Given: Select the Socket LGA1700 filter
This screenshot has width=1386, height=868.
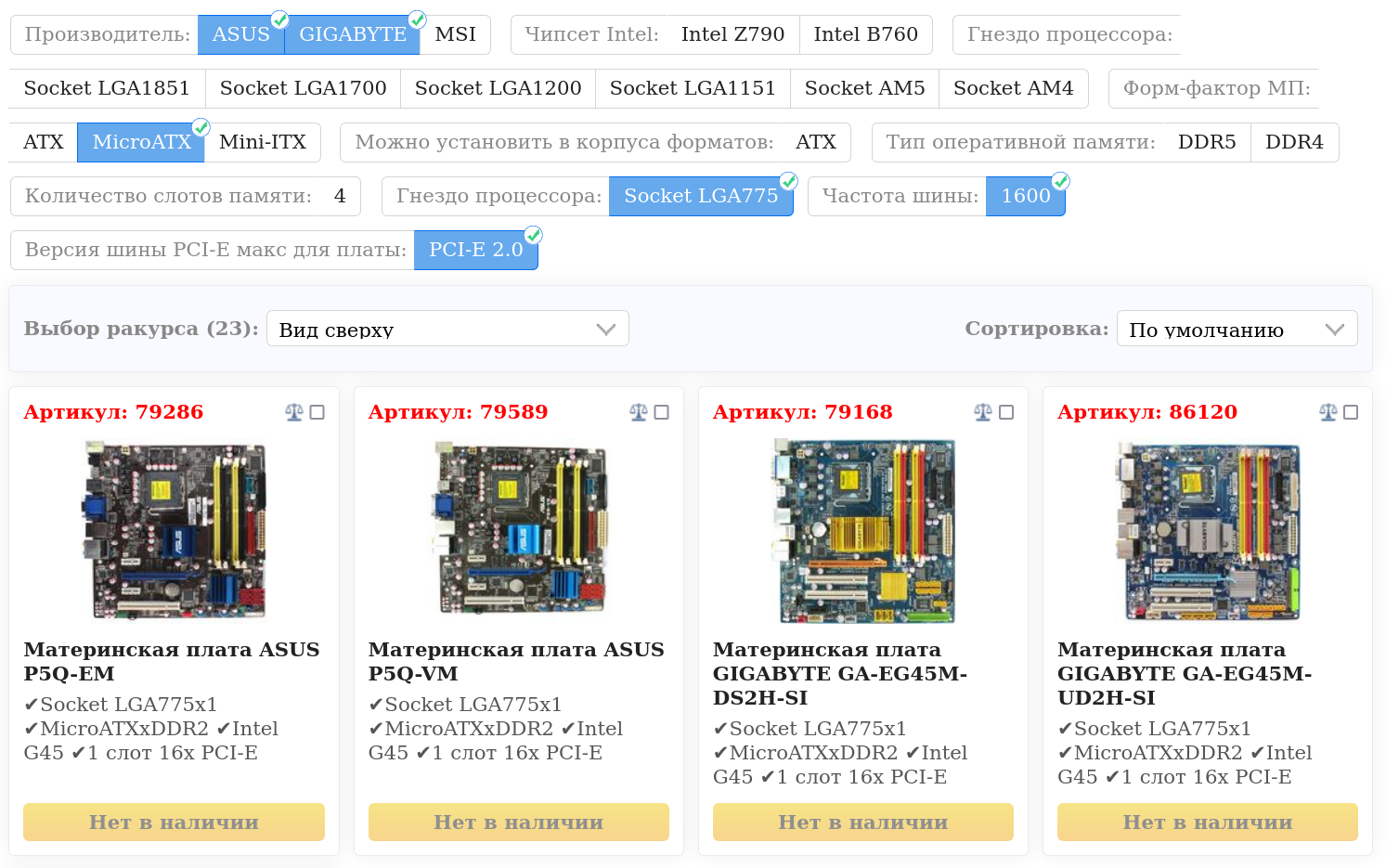Looking at the screenshot, I should (x=303, y=88).
